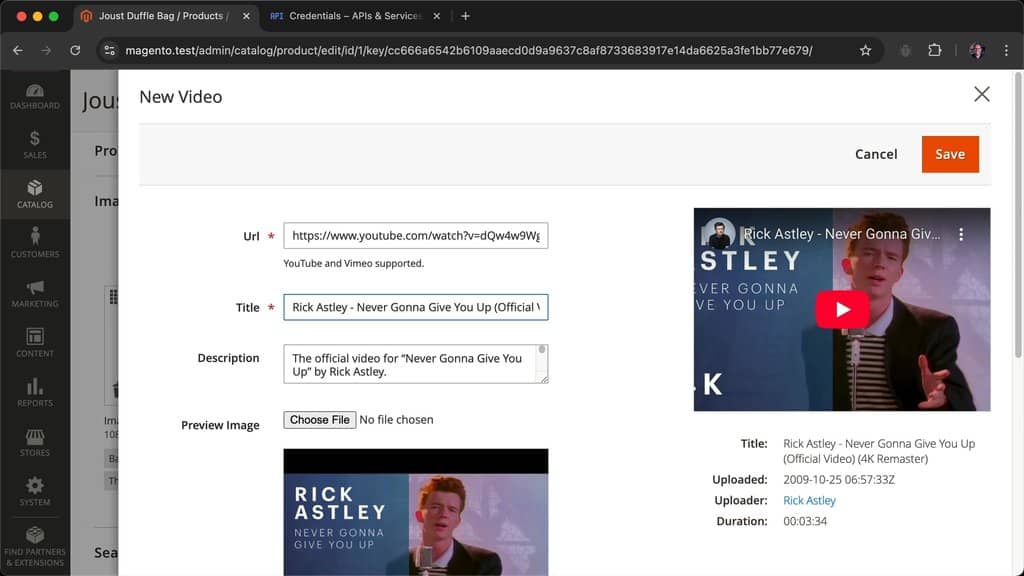Click the Rick Astley preview image thumbnail

click(x=415, y=512)
